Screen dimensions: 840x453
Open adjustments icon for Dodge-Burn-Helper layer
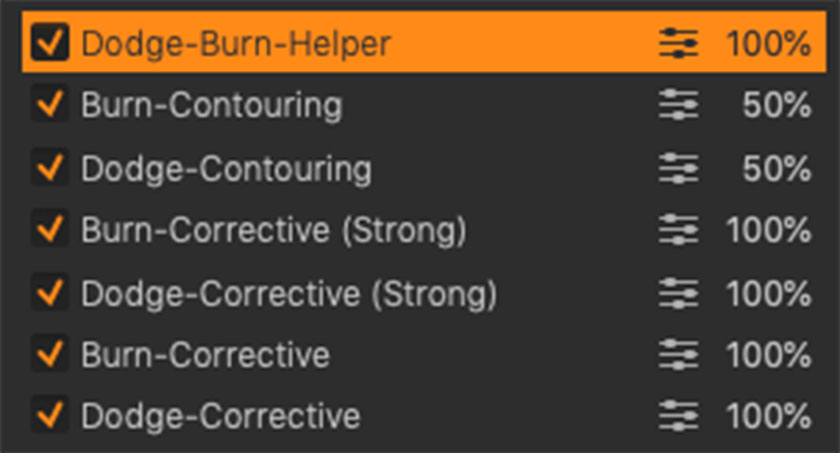pyautogui.click(x=679, y=43)
